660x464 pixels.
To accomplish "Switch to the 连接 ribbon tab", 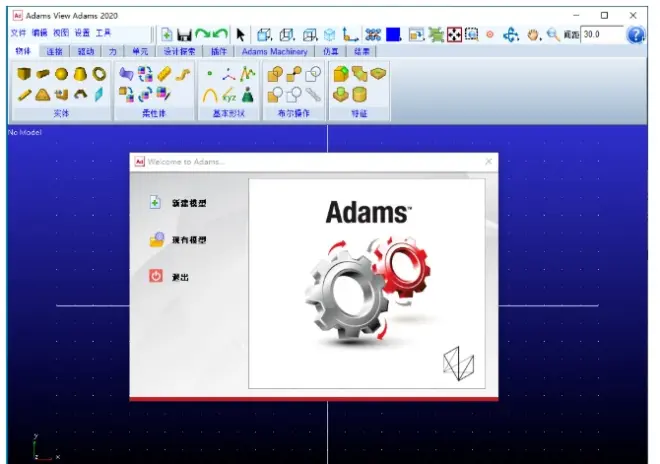I will coord(54,51).
